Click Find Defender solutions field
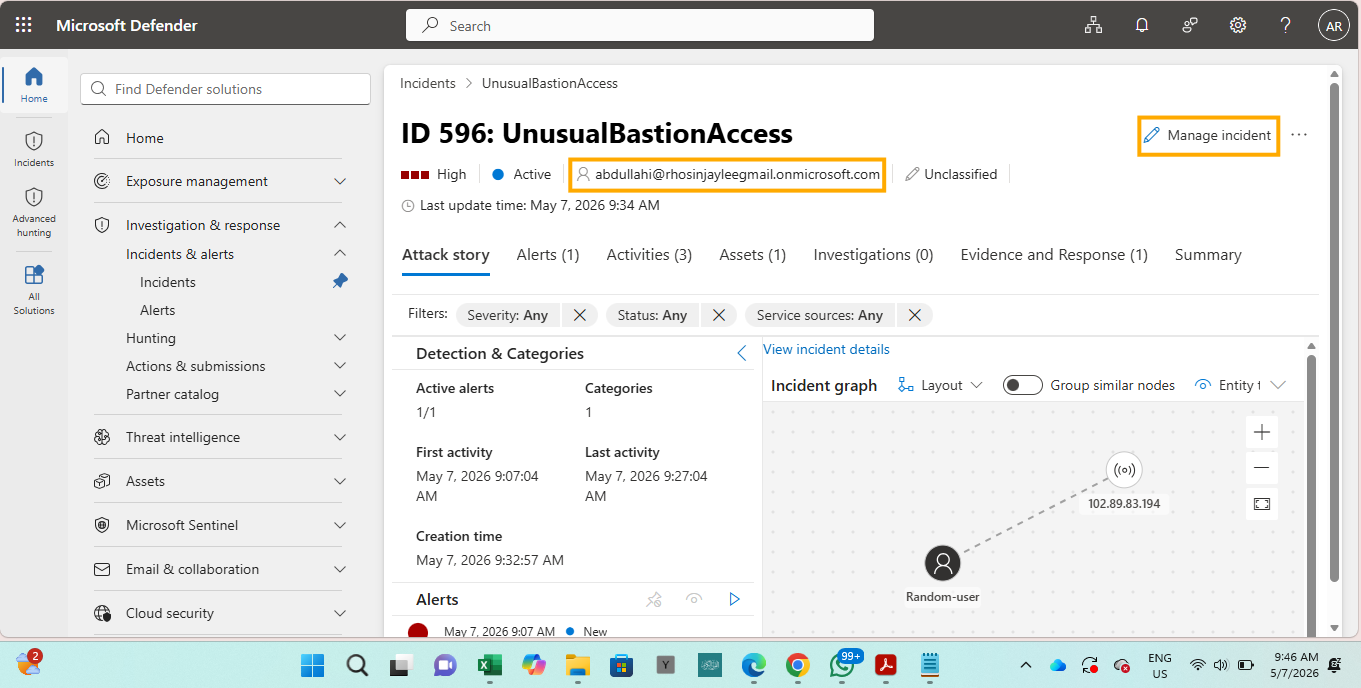 pos(226,89)
